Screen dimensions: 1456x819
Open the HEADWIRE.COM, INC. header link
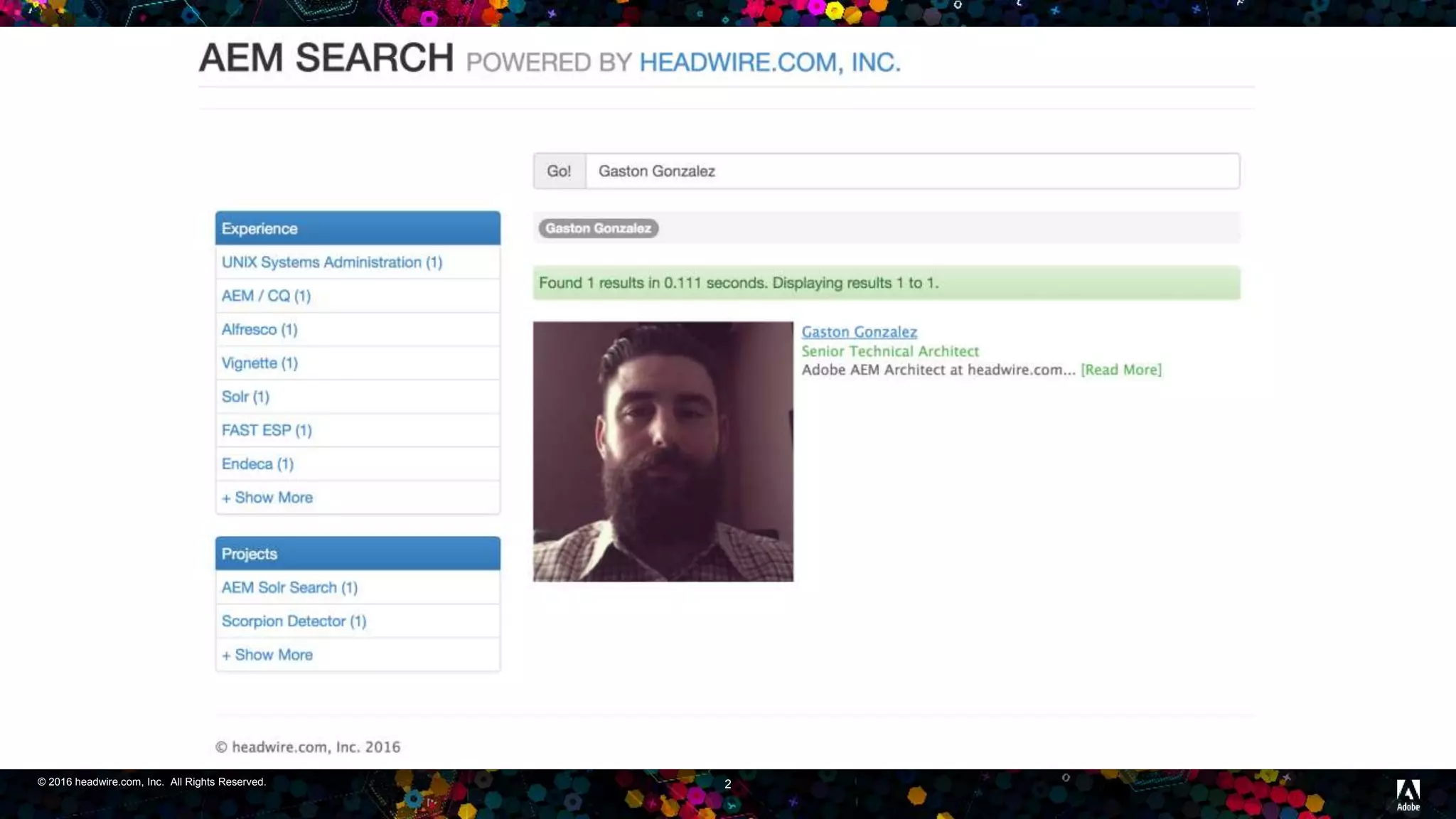tap(769, 63)
